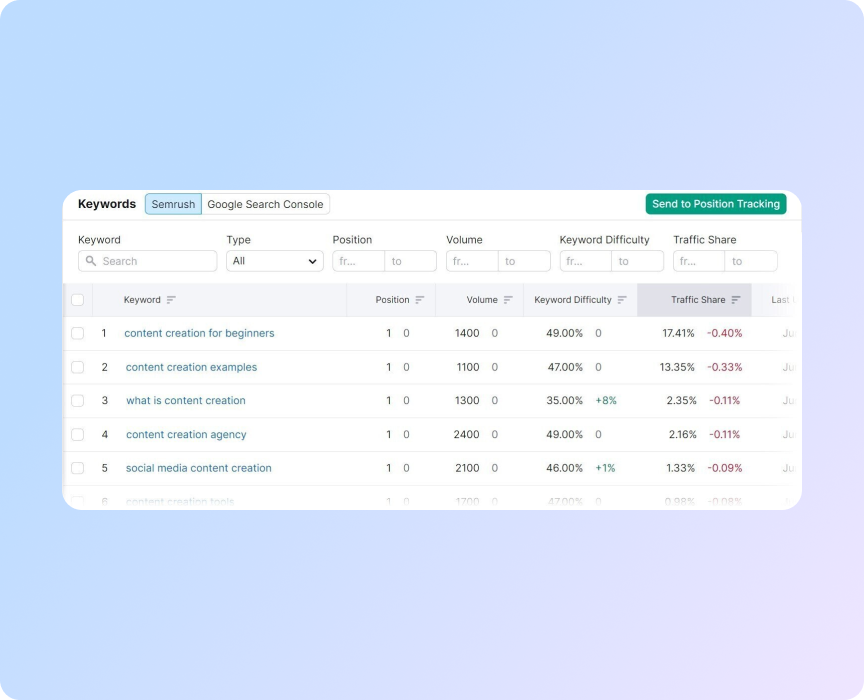The image size is (864, 700).
Task: Click the Volume 'from' filter field
Action: point(471,261)
